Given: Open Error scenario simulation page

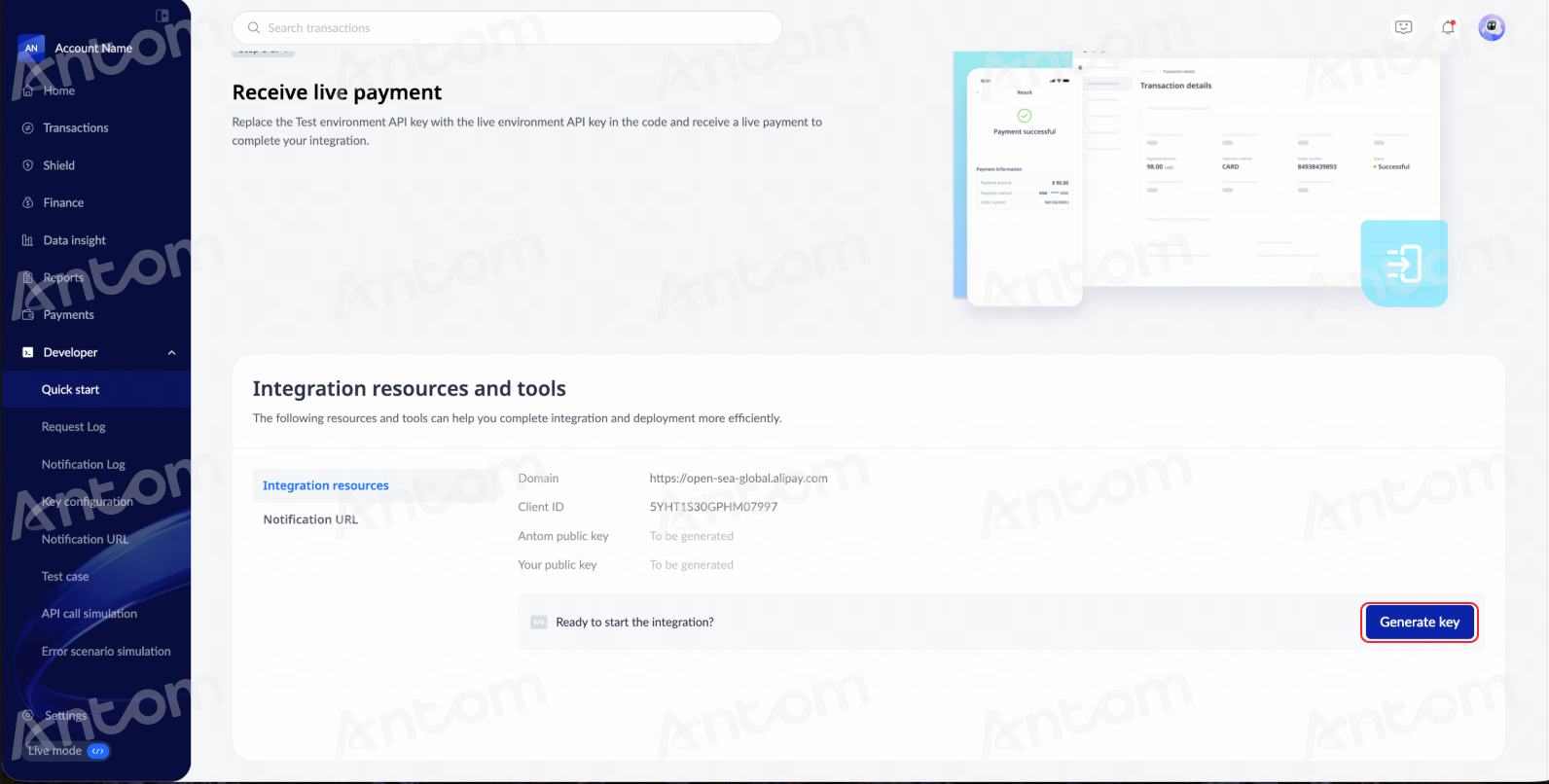Looking at the screenshot, I should 106,652.
